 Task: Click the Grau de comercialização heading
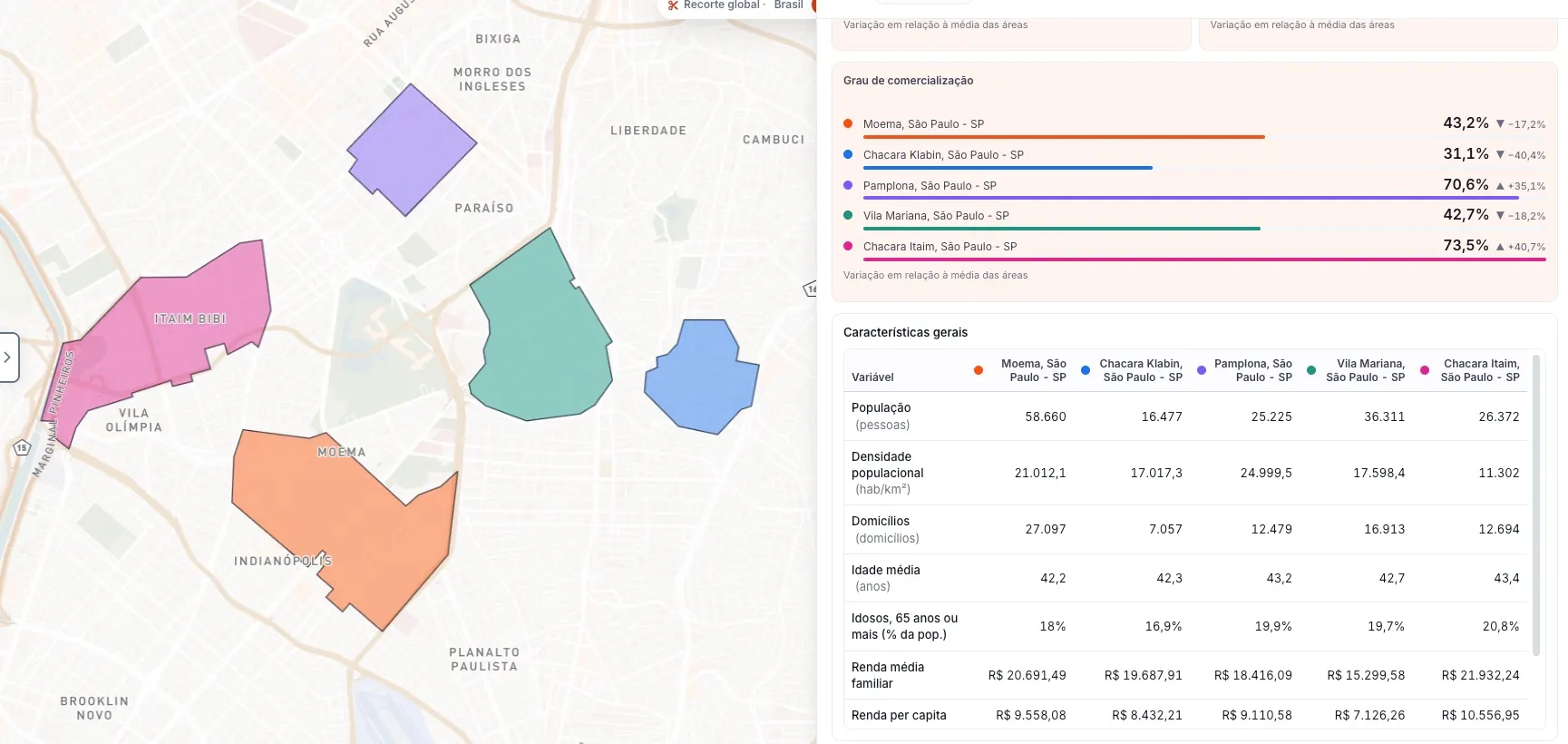pos(908,81)
